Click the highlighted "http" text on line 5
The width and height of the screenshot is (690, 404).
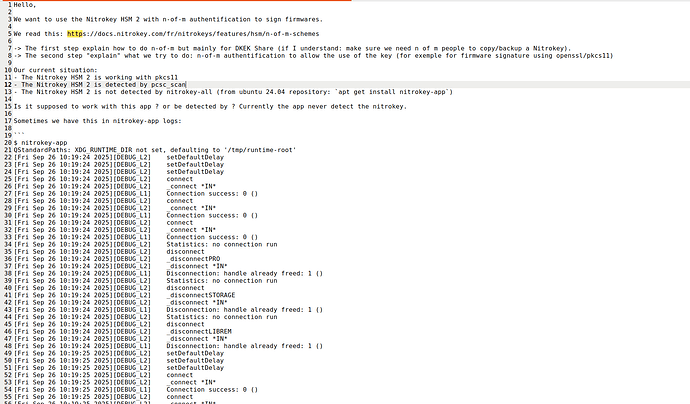[x=75, y=34]
